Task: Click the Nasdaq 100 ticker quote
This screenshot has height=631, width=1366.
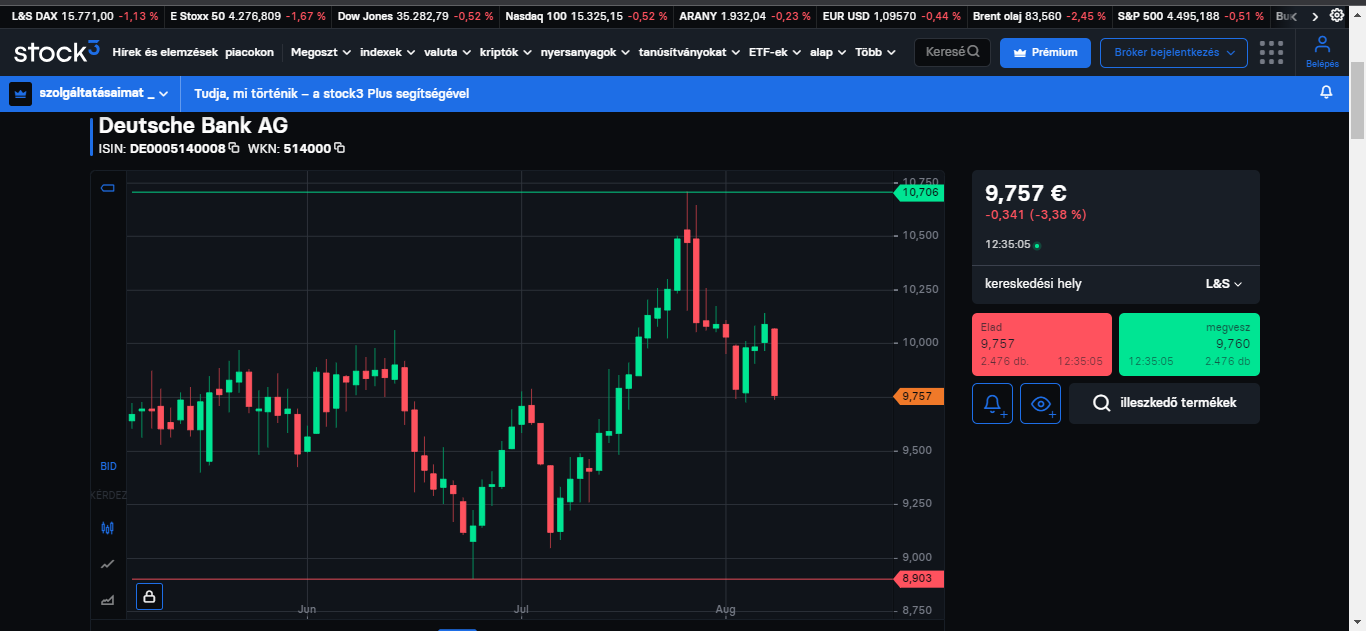Action: click(x=585, y=16)
